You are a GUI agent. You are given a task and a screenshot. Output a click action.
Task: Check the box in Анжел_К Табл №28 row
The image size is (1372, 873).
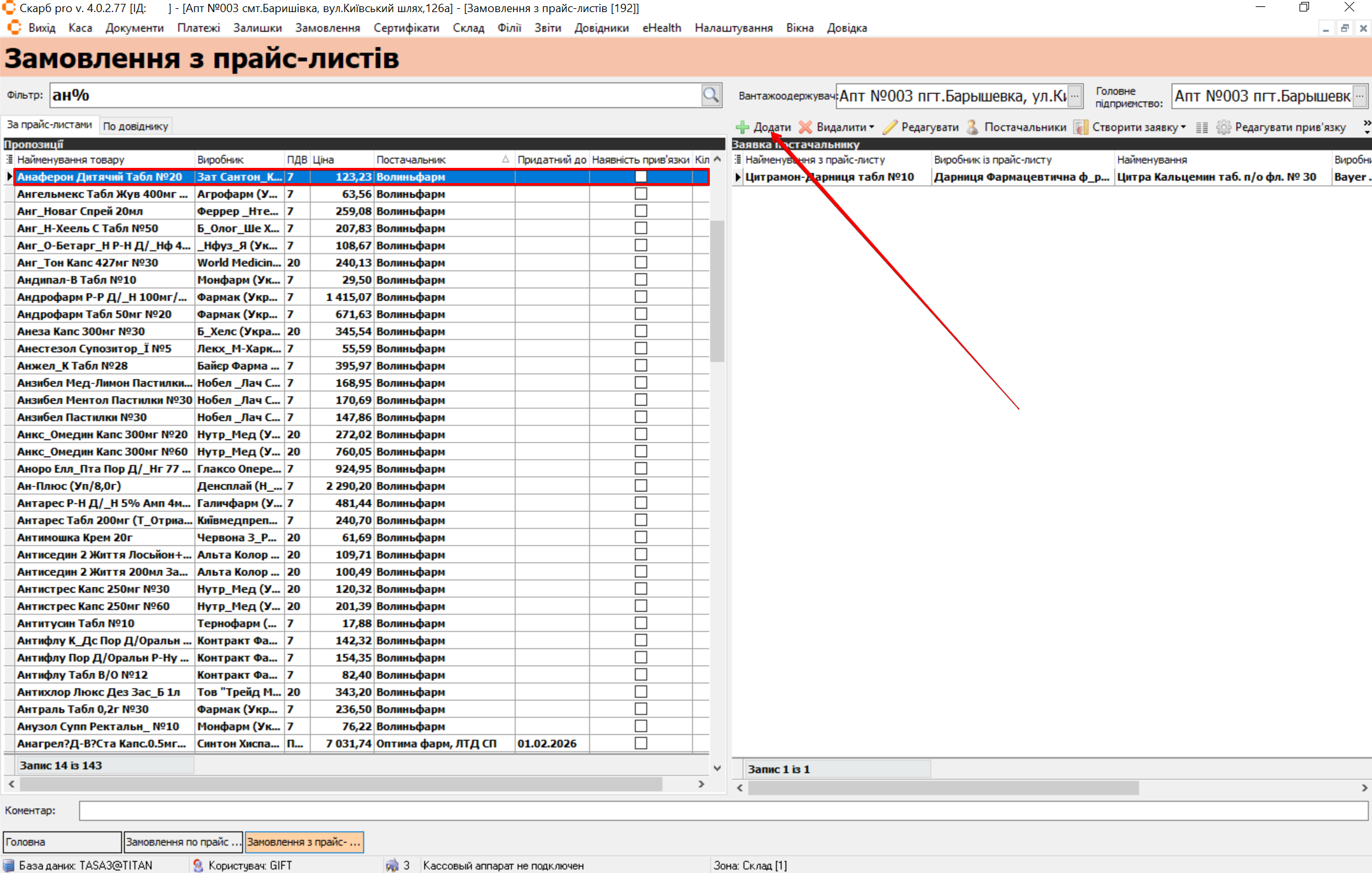[x=641, y=366]
